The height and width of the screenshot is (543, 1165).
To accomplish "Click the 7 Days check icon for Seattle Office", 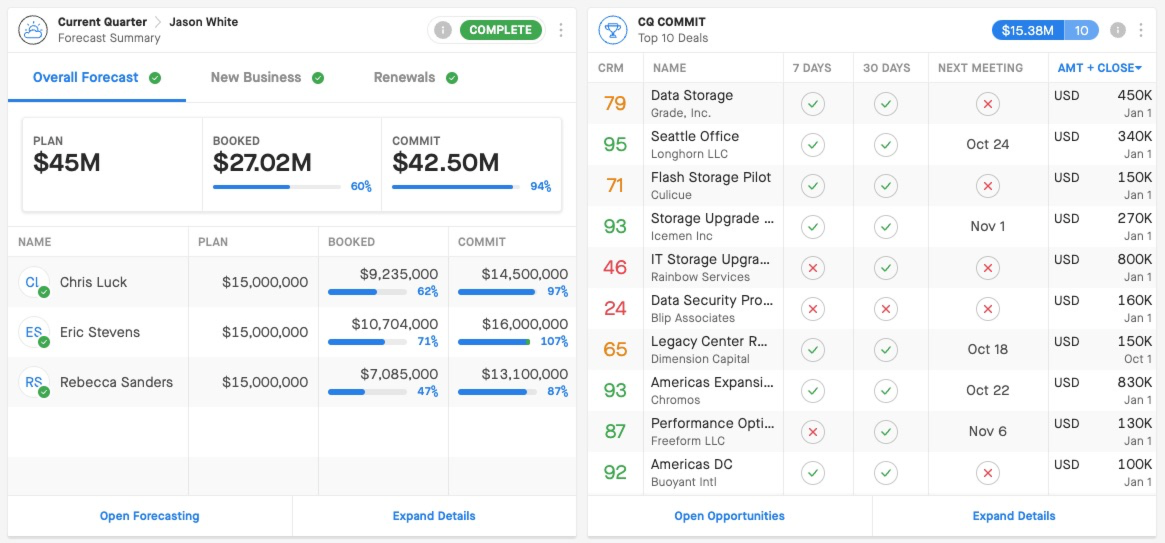I will (x=813, y=145).
